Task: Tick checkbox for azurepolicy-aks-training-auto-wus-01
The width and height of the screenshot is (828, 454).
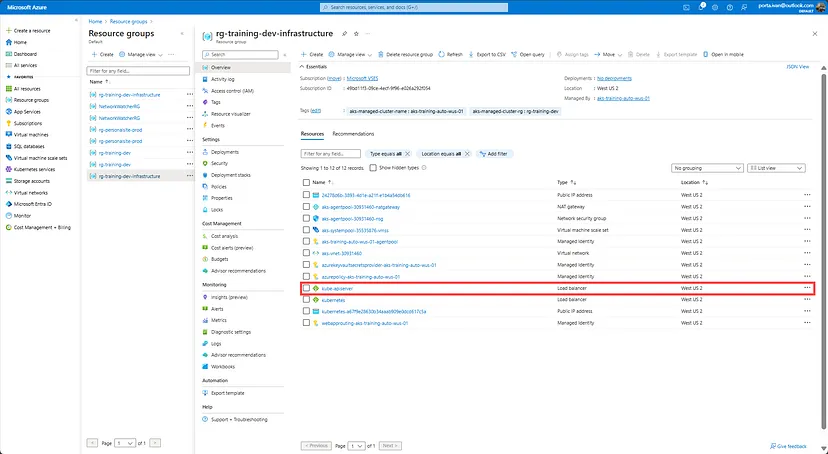Action: (x=306, y=277)
